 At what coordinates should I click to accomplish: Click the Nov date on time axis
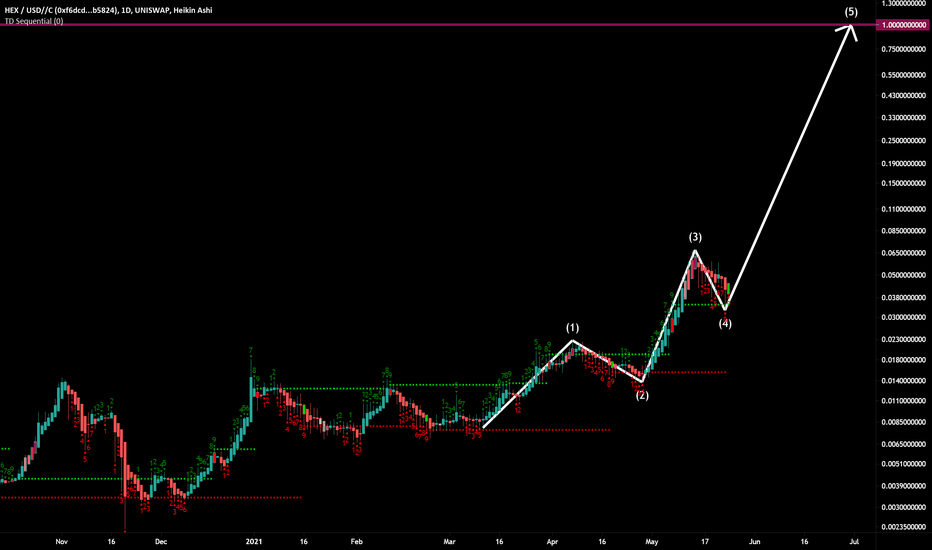(x=61, y=542)
